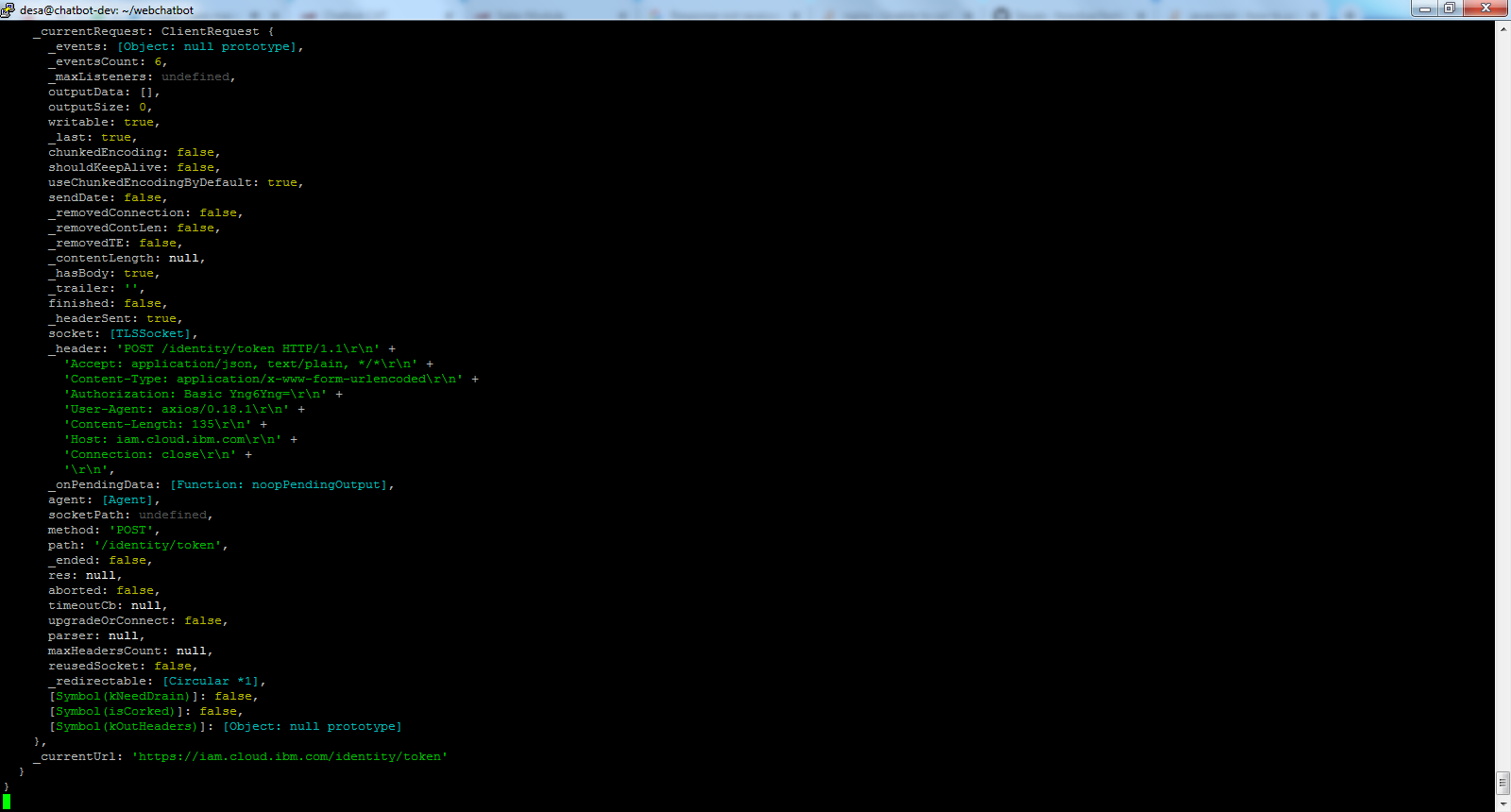
Task: Click the 'chunkedEncoding: false,' line
Action: [134, 152]
